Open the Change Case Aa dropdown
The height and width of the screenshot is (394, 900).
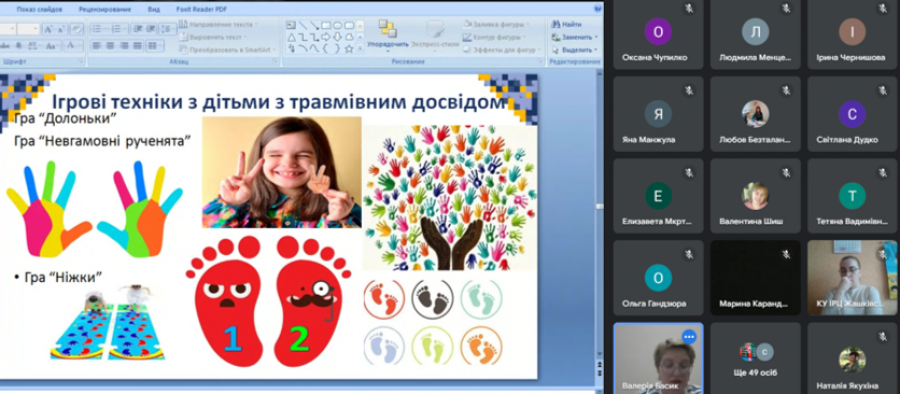click(x=52, y=45)
